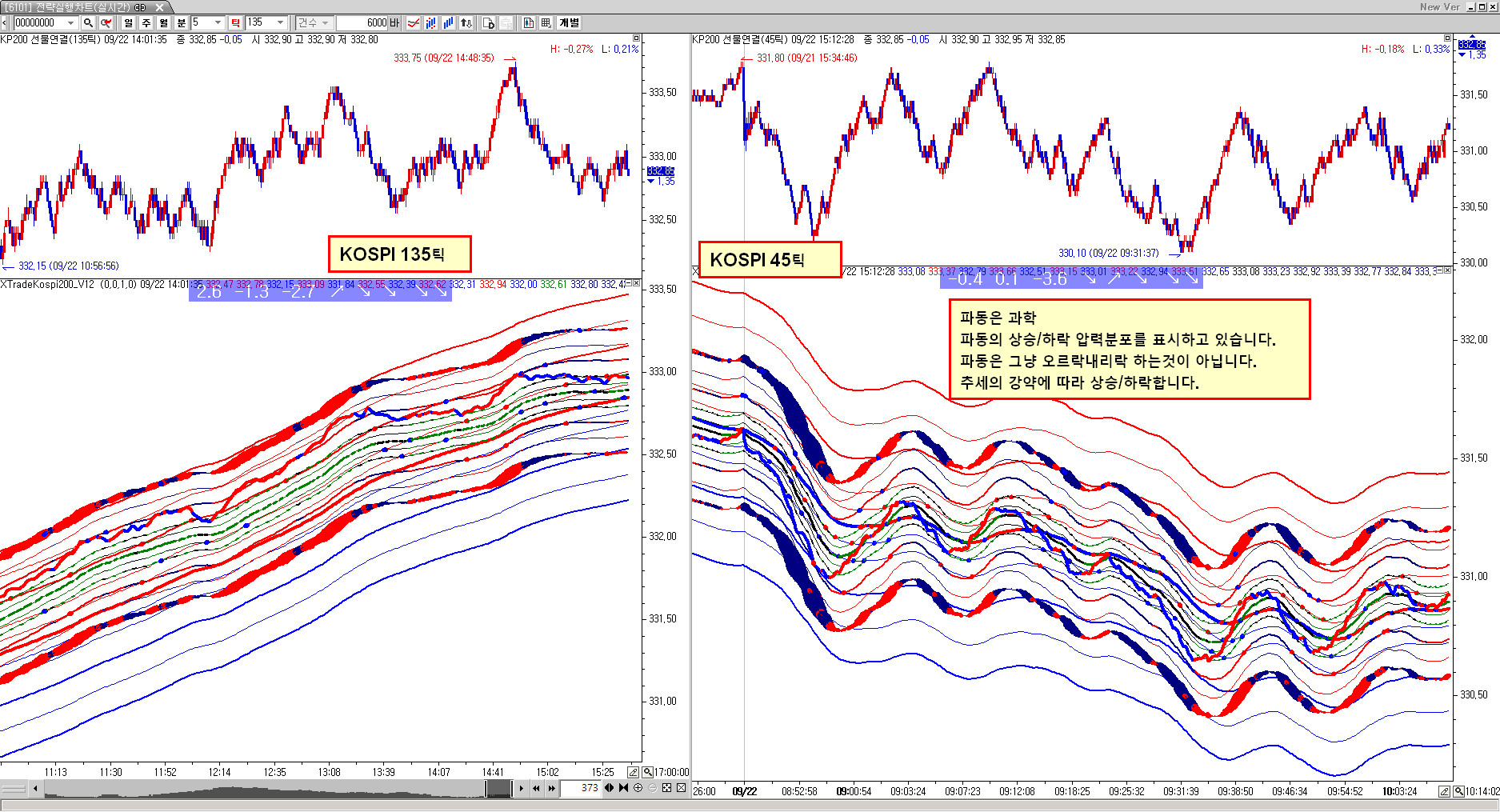Click the KOSPI 135틱 label box
This screenshot has height=812, width=1500.
coord(399,254)
